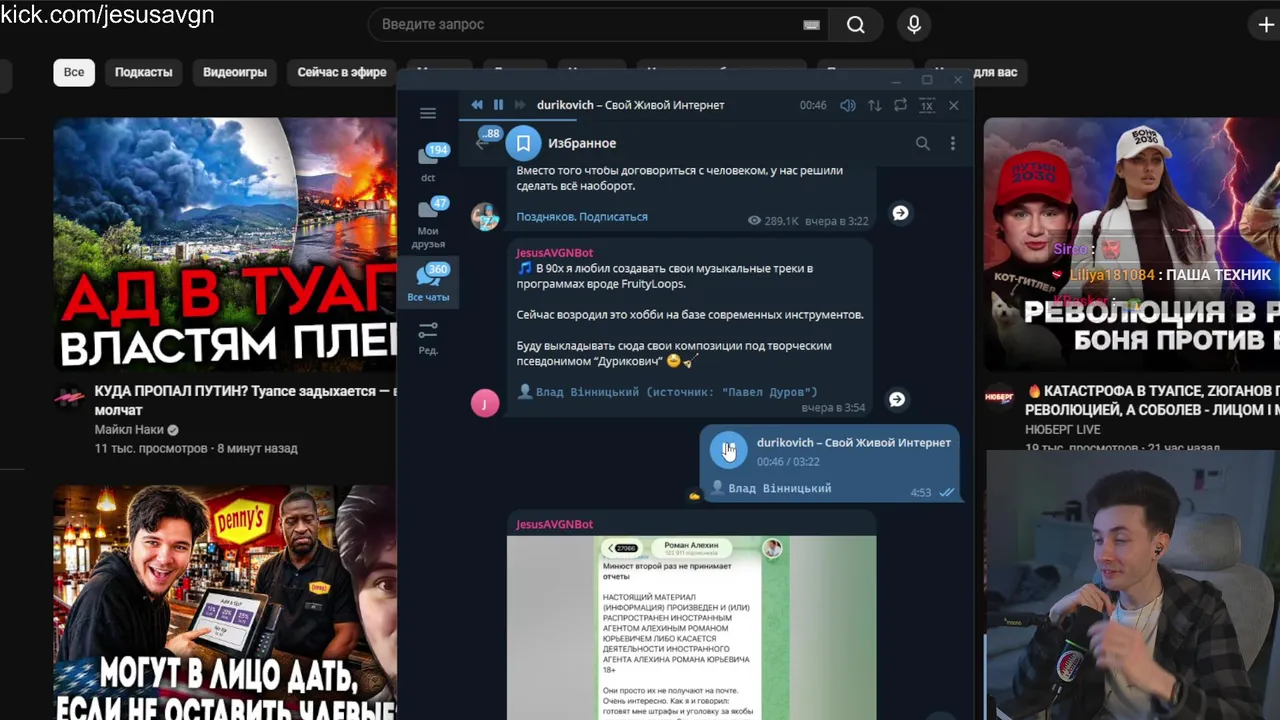Viewport: 1280px width, 720px height.
Task: Open the Denny's tipping video thumbnail
Action: [225, 603]
